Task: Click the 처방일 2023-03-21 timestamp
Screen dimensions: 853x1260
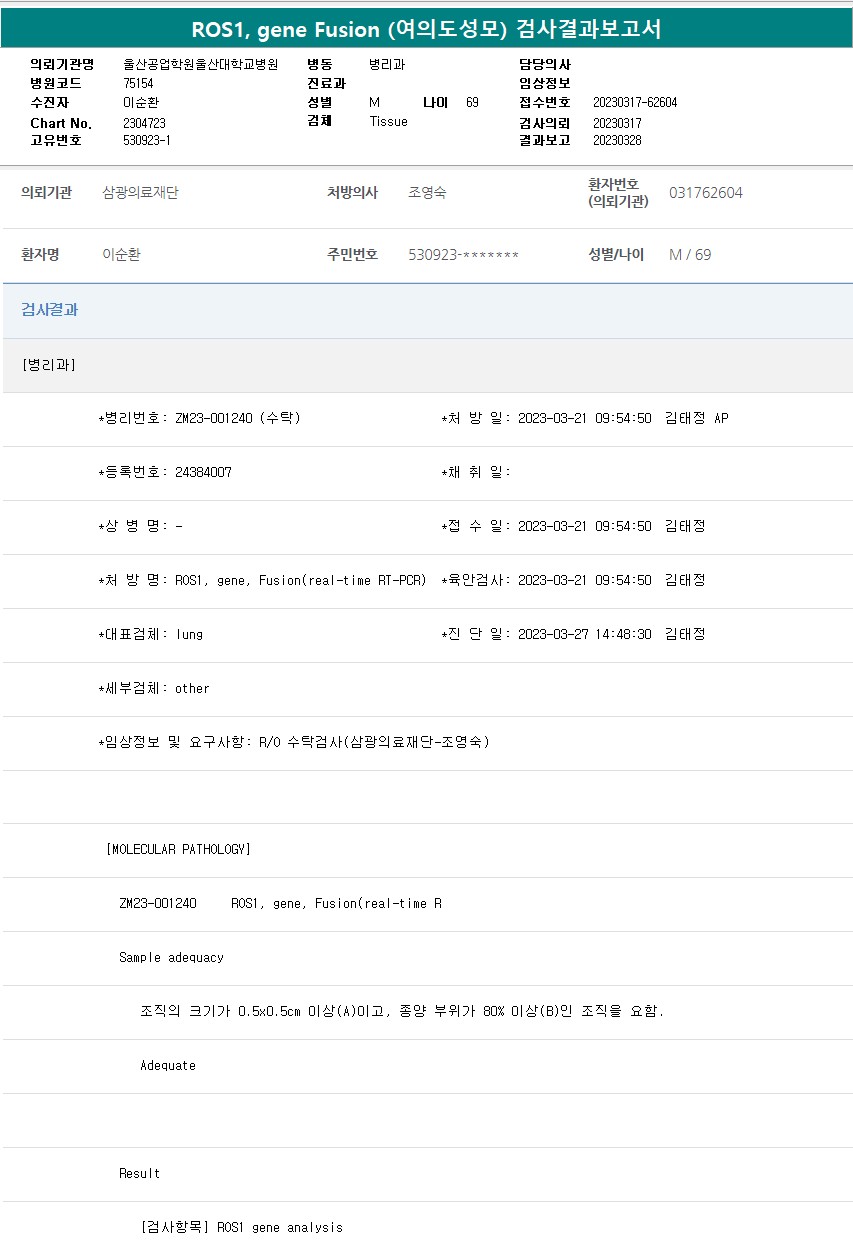Action: click(x=584, y=418)
